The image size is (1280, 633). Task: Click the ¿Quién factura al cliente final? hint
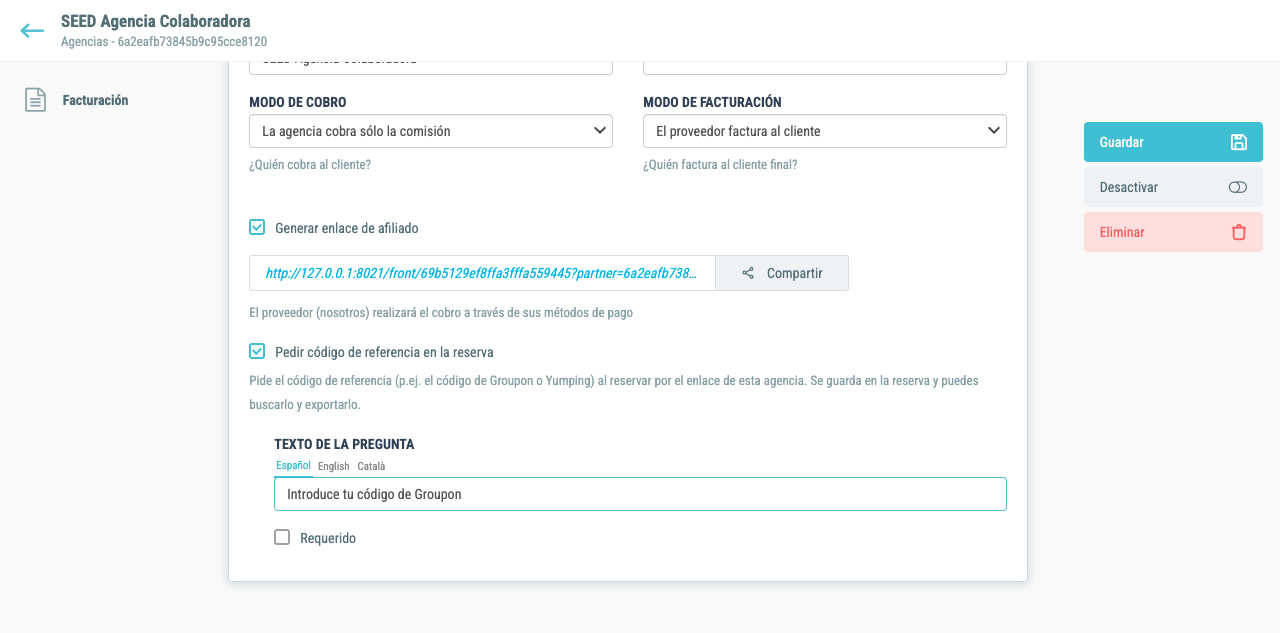(x=720, y=165)
